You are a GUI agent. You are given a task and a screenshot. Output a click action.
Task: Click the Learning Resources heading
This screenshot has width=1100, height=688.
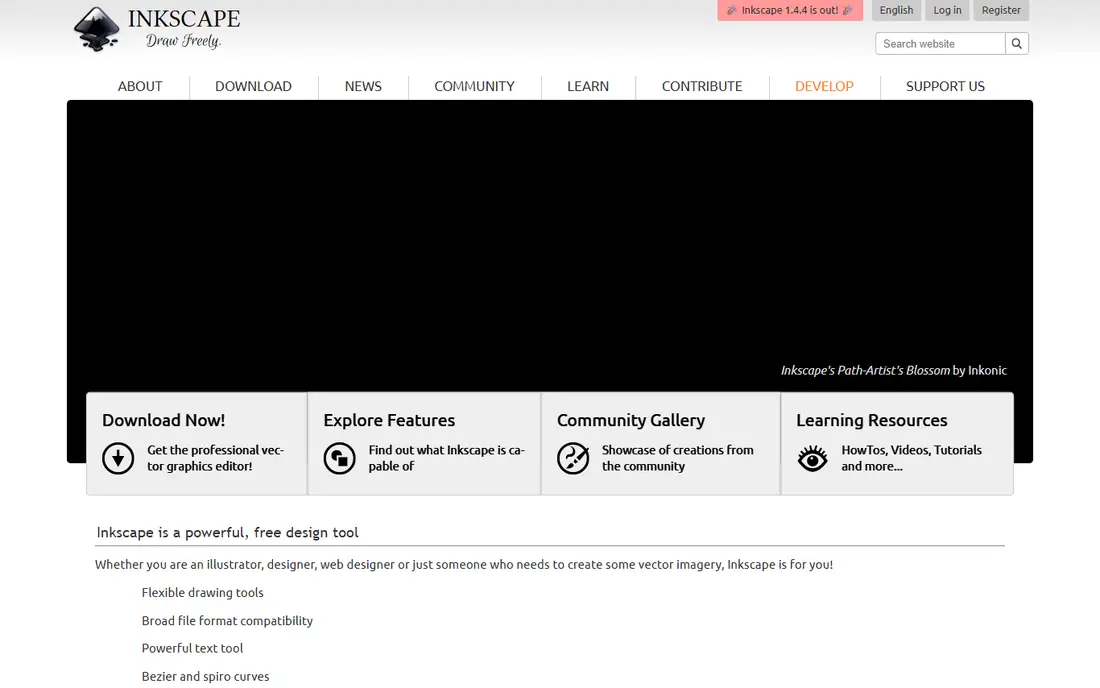[871, 420]
